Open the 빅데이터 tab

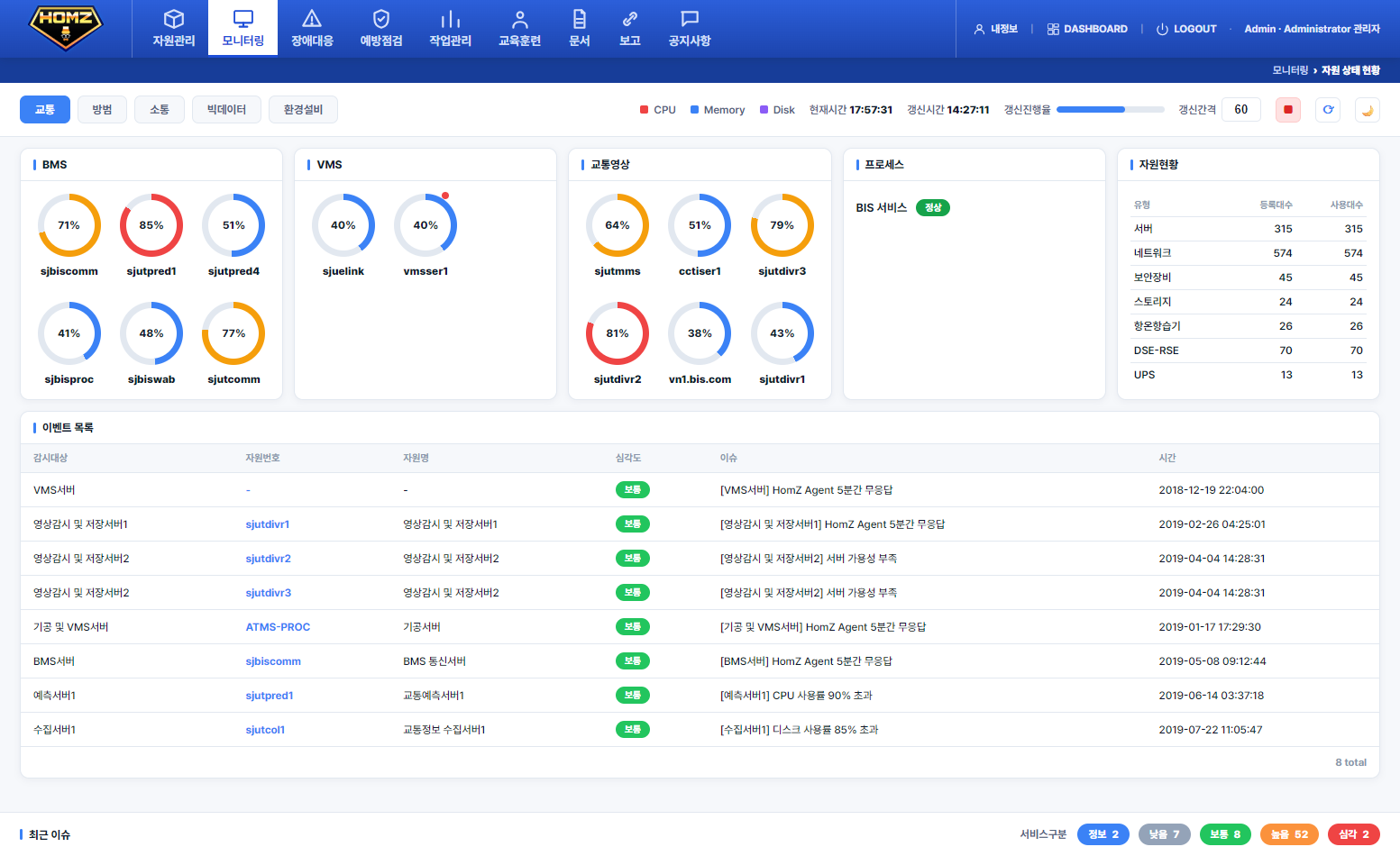pyautogui.click(x=226, y=110)
